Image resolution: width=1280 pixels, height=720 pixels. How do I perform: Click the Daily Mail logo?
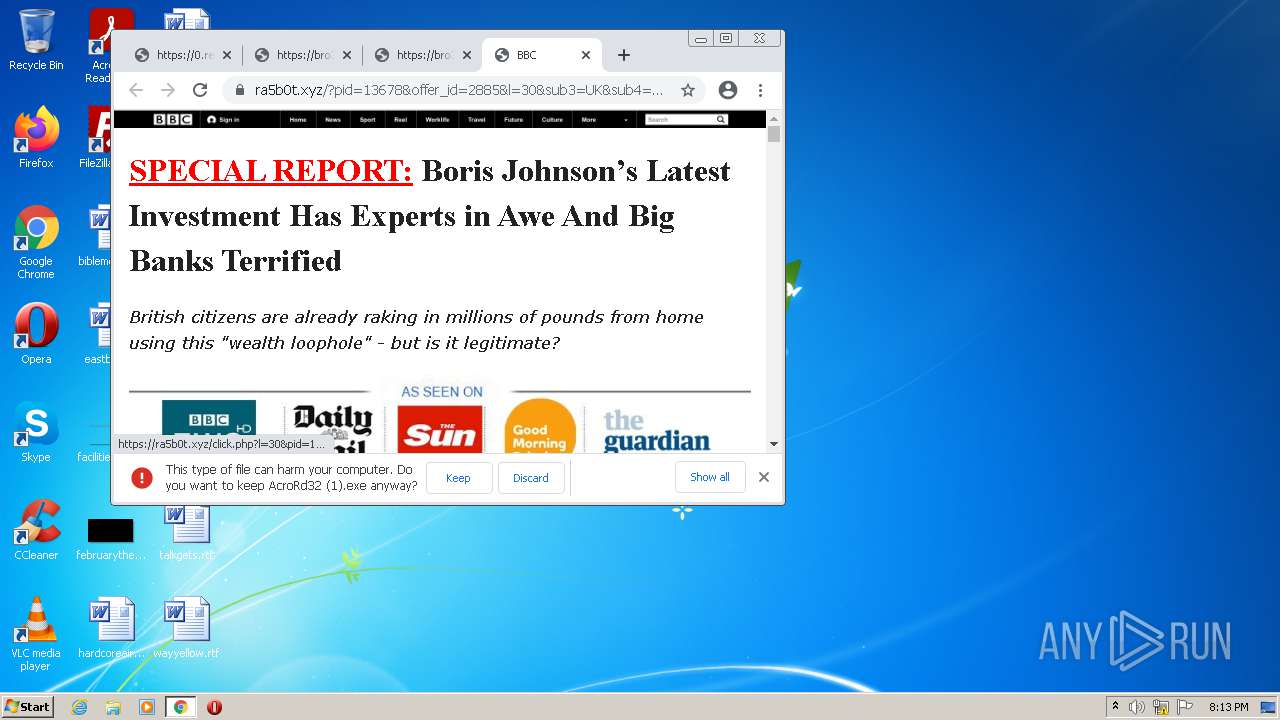tap(333, 429)
